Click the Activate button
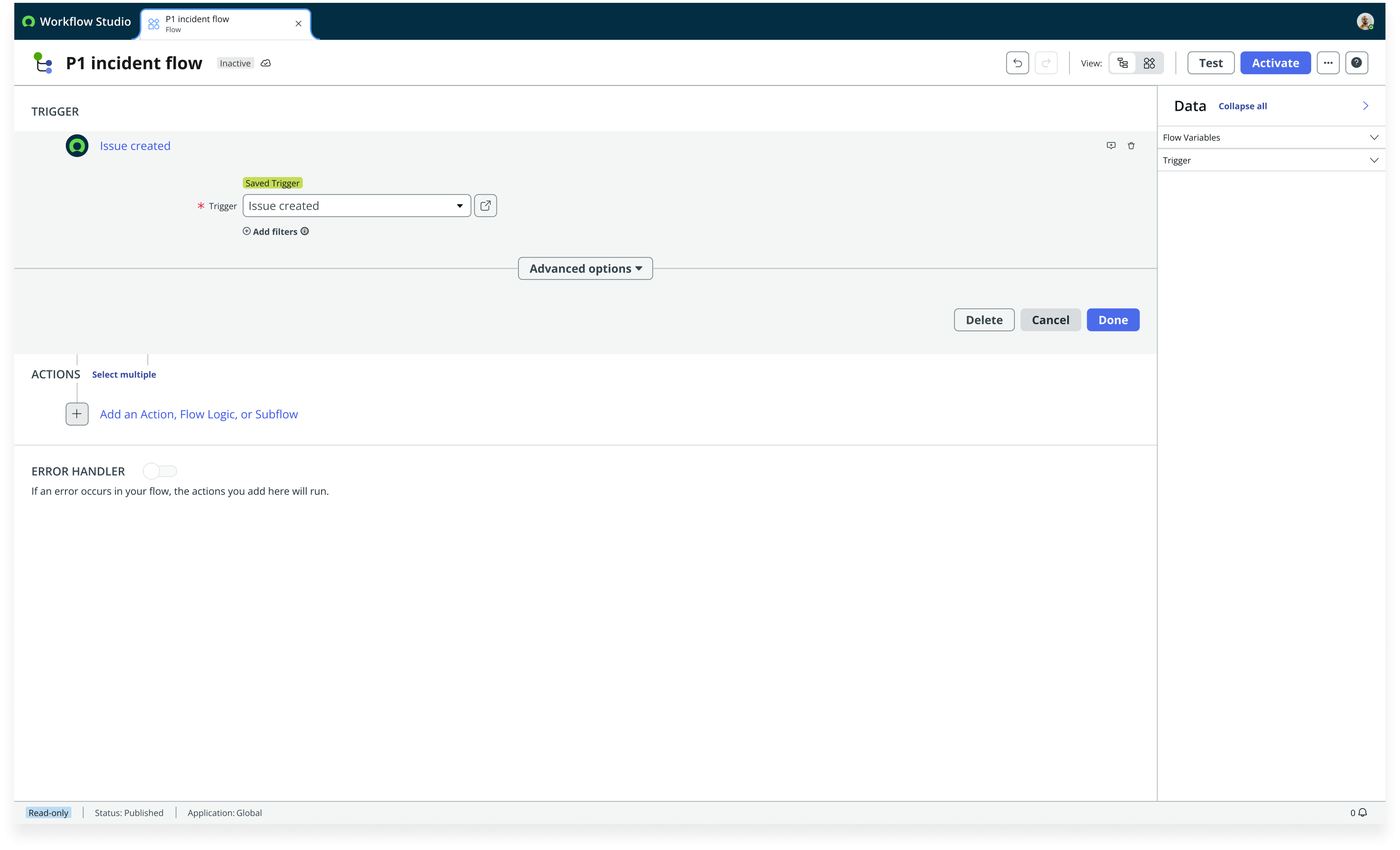 pyautogui.click(x=1275, y=63)
